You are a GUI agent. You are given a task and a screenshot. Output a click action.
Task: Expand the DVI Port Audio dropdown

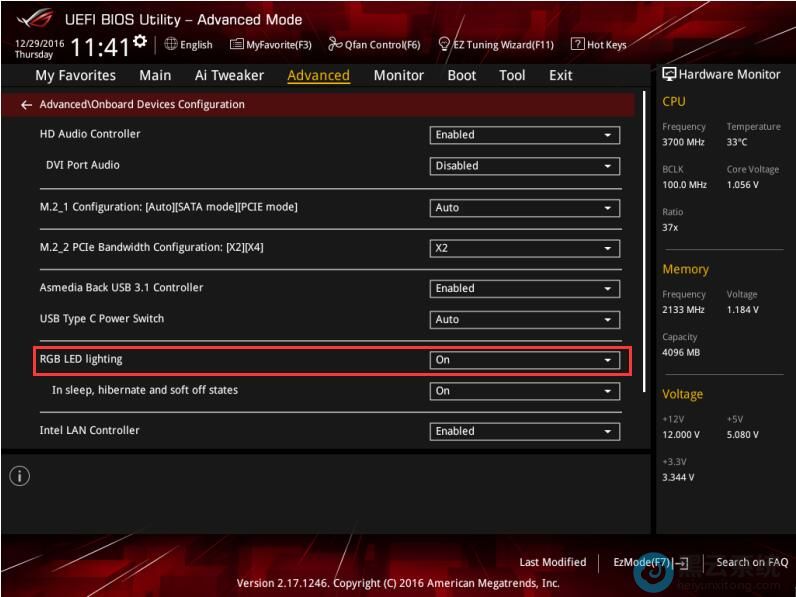click(524, 166)
